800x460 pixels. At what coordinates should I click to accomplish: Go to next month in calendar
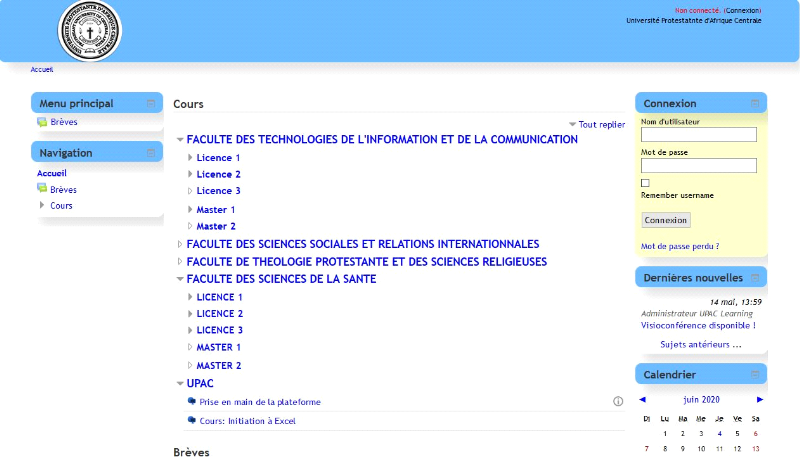[760, 399]
